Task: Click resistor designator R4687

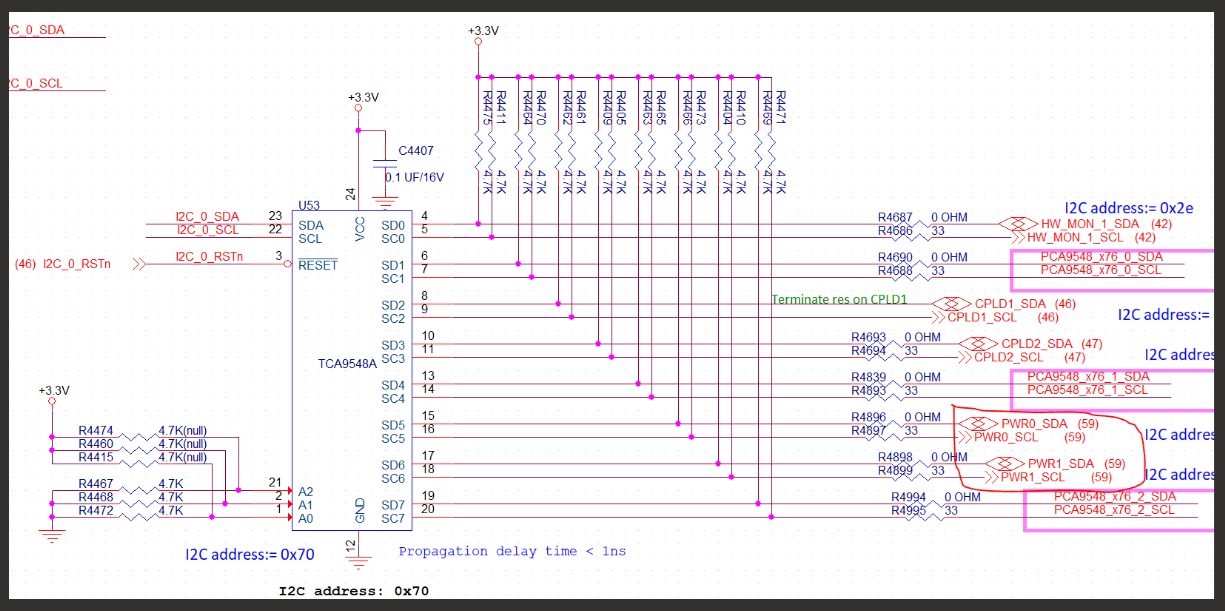Action: (x=896, y=217)
